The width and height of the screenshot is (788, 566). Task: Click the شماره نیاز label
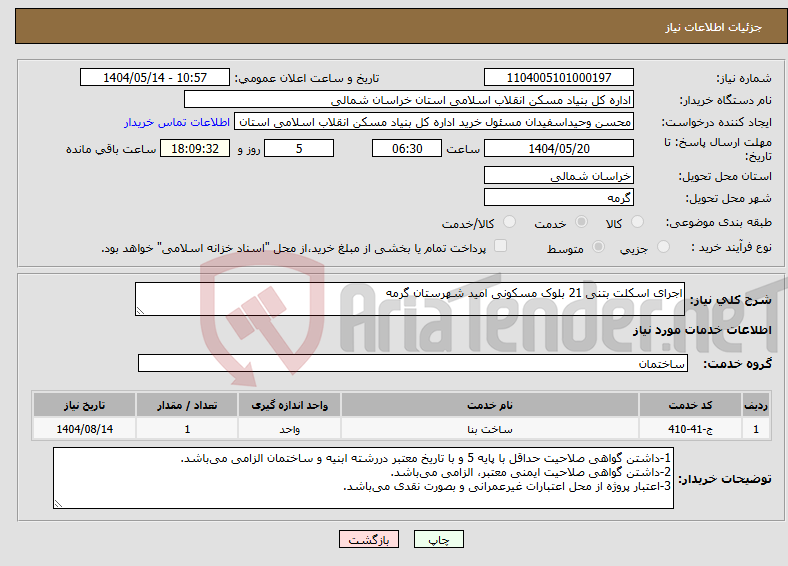click(744, 78)
